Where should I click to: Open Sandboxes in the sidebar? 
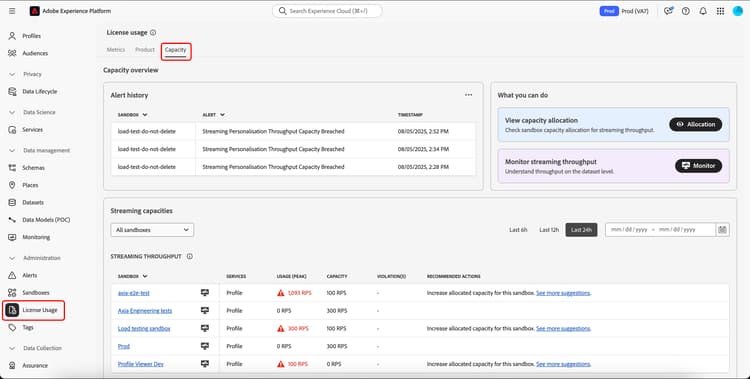click(x=35, y=292)
